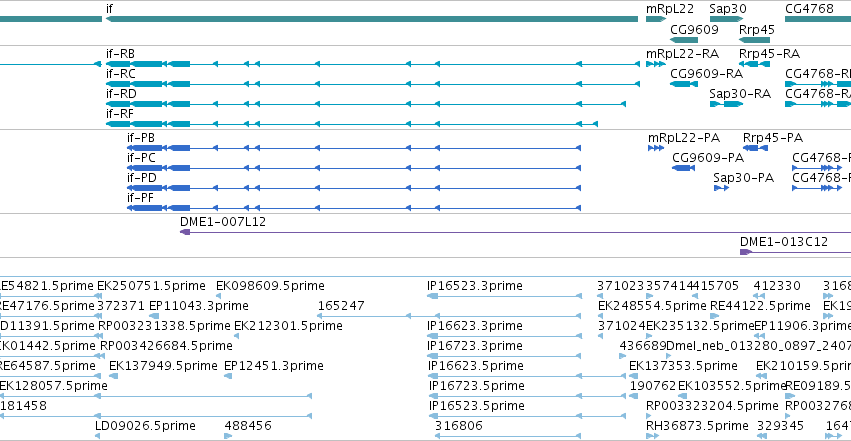Select protein if-PF

[141, 198]
